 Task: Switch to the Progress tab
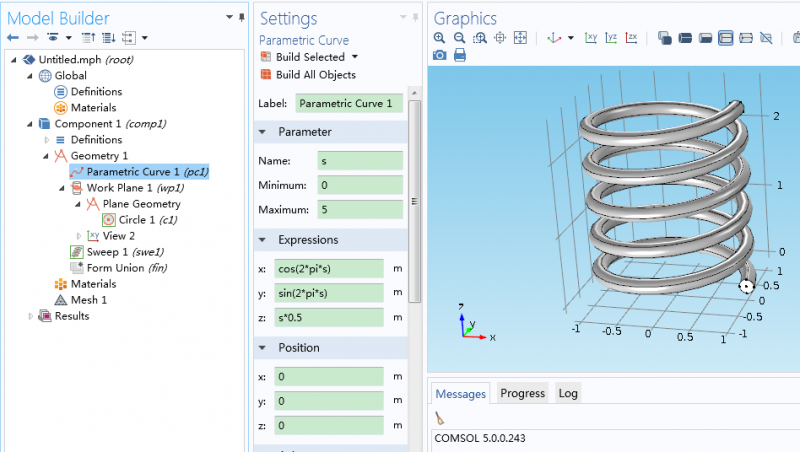click(521, 394)
